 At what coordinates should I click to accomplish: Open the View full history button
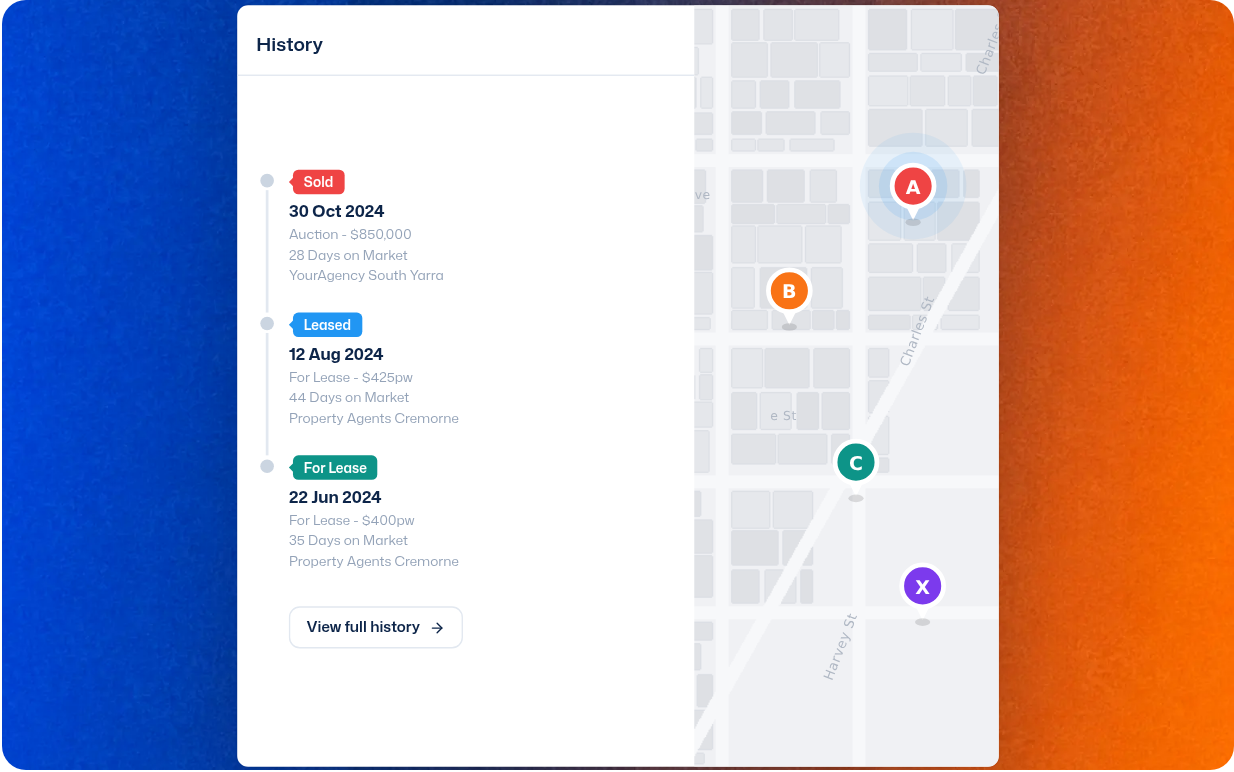376,627
